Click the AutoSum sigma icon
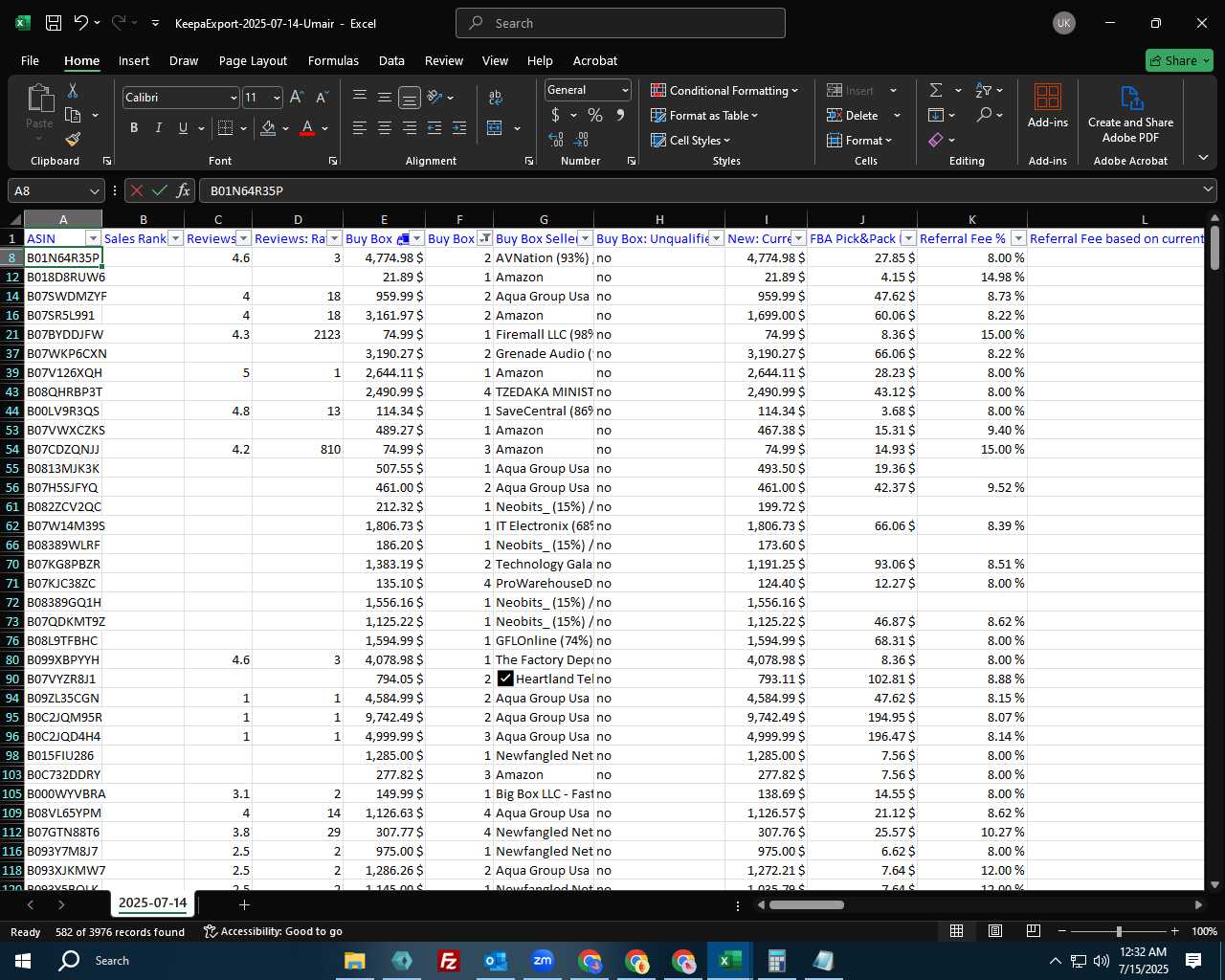The height and width of the screenshot is (980, 1225). (x=936, y=90)
